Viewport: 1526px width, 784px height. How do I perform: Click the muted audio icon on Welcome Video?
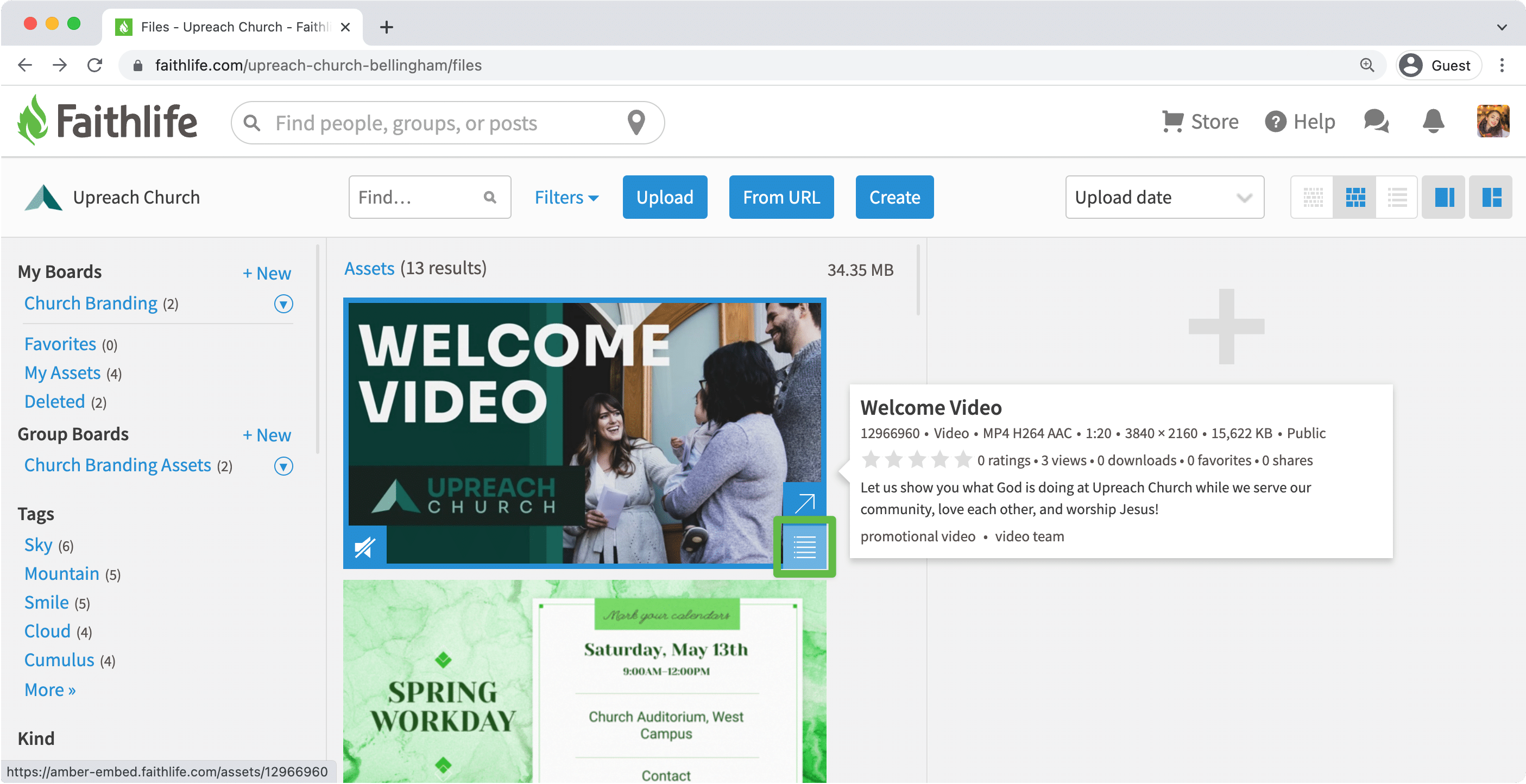[x=365, y=547]
